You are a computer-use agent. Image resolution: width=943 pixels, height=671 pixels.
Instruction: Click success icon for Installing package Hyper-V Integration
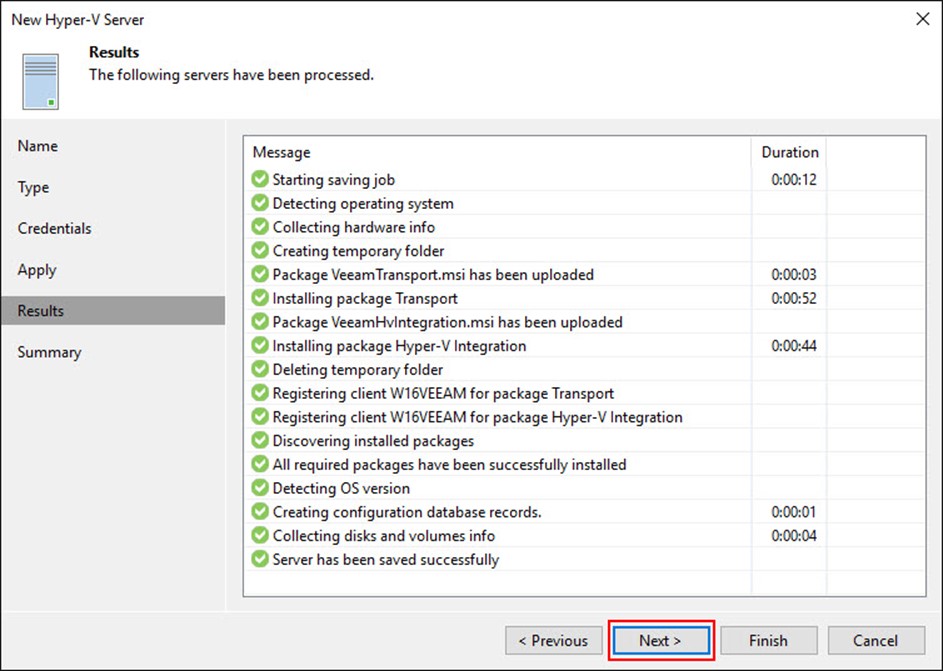(260, 345)
